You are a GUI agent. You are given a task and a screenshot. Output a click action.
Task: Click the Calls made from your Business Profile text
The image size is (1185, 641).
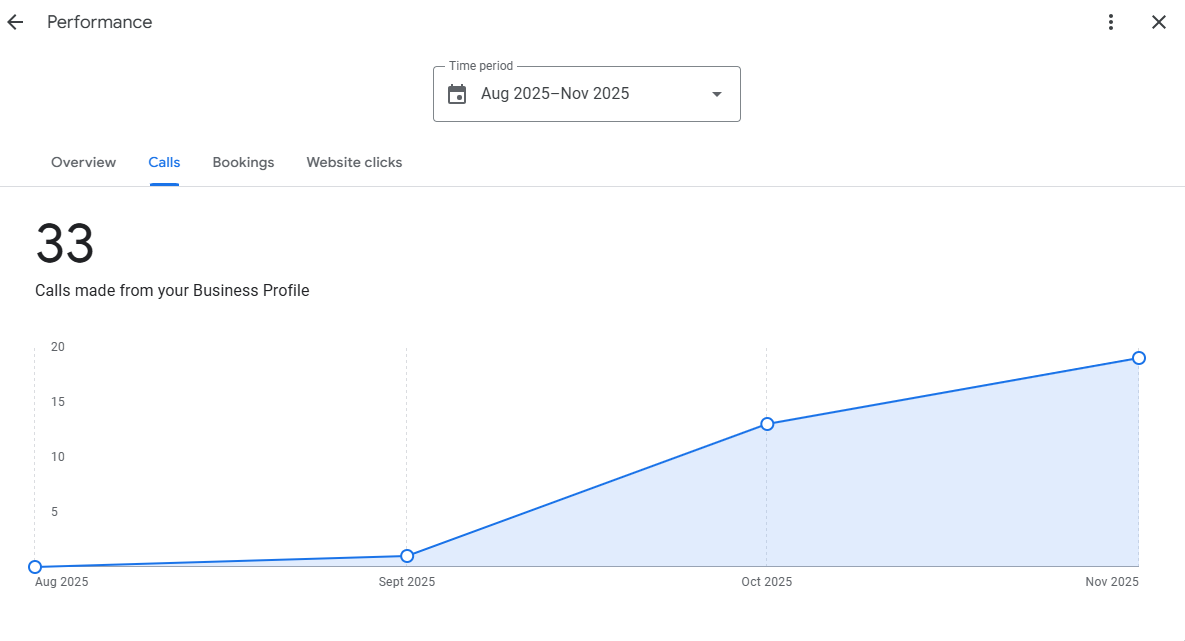[x=172, y=291]
